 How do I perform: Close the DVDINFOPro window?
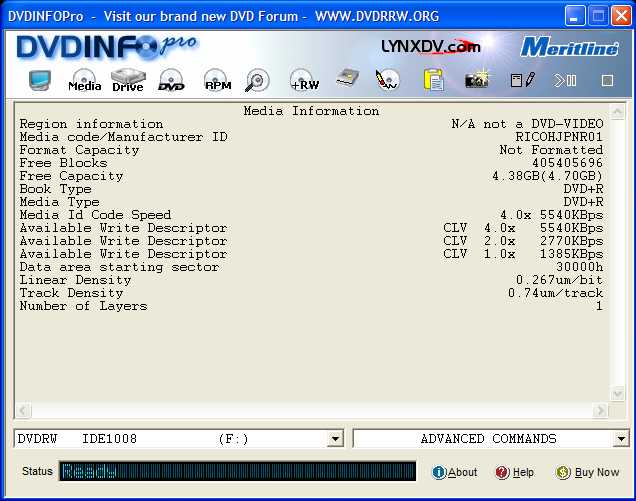tap(621, 16)
